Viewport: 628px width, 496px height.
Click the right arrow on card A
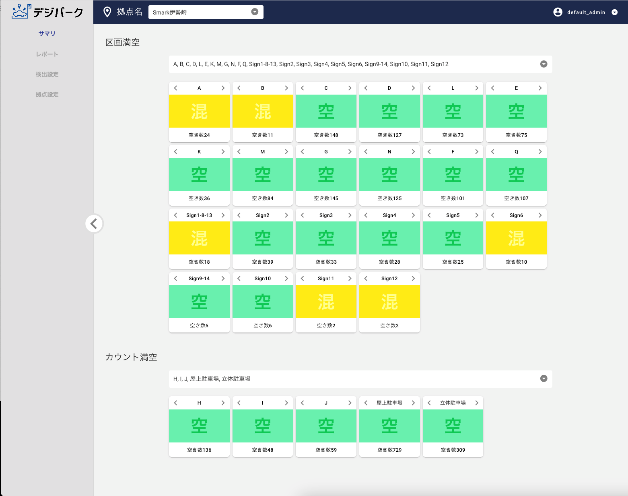[224, 88]
